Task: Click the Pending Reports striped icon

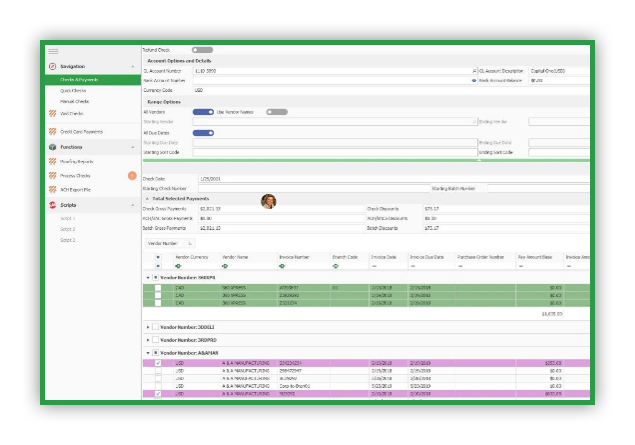Action: [53, 162]
